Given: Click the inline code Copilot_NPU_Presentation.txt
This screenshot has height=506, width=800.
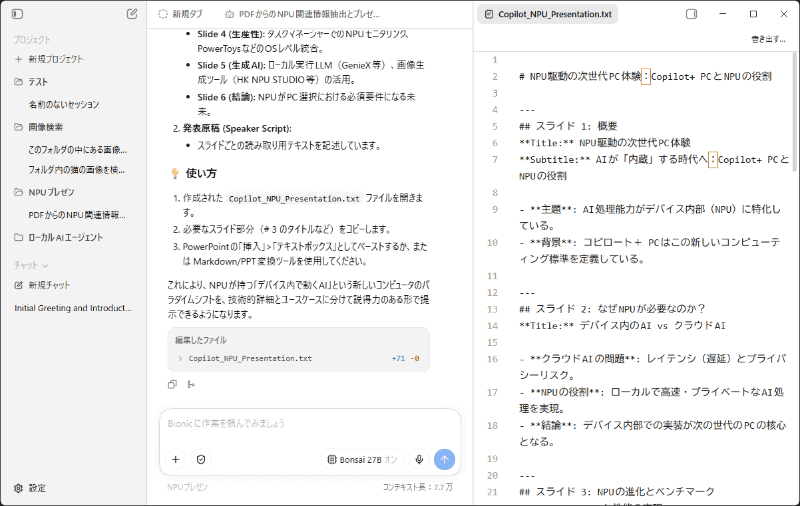Looking at the screenshot, I should 294,198.
